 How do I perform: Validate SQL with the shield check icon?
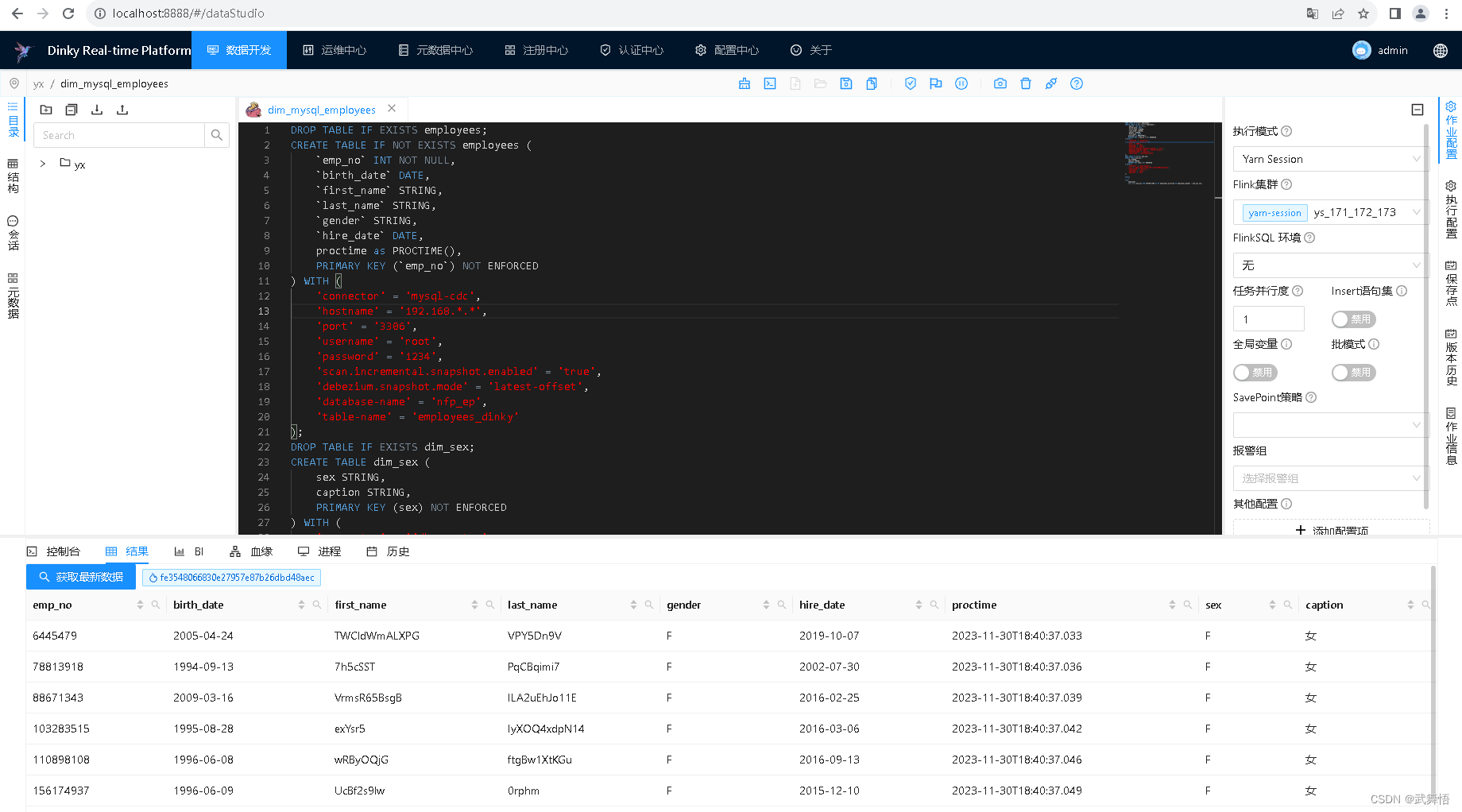coord(911,83)
